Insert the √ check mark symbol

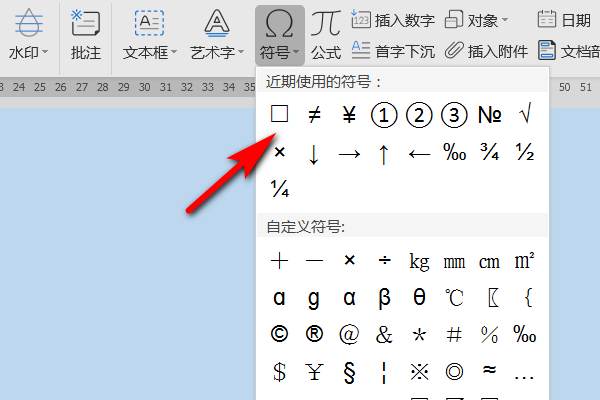pos(525,114)
